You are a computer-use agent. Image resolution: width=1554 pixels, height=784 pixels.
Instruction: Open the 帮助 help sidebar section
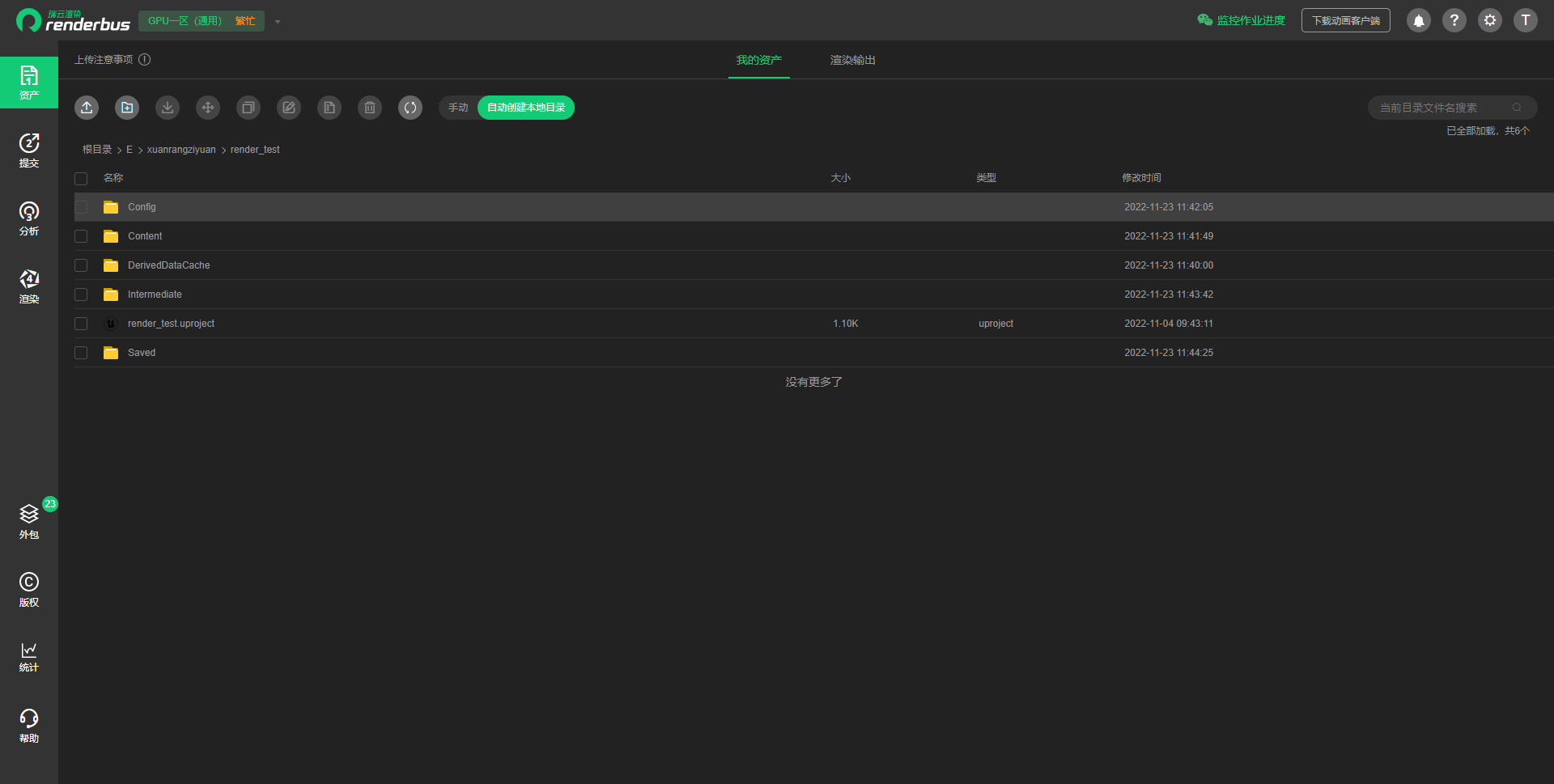29,726
